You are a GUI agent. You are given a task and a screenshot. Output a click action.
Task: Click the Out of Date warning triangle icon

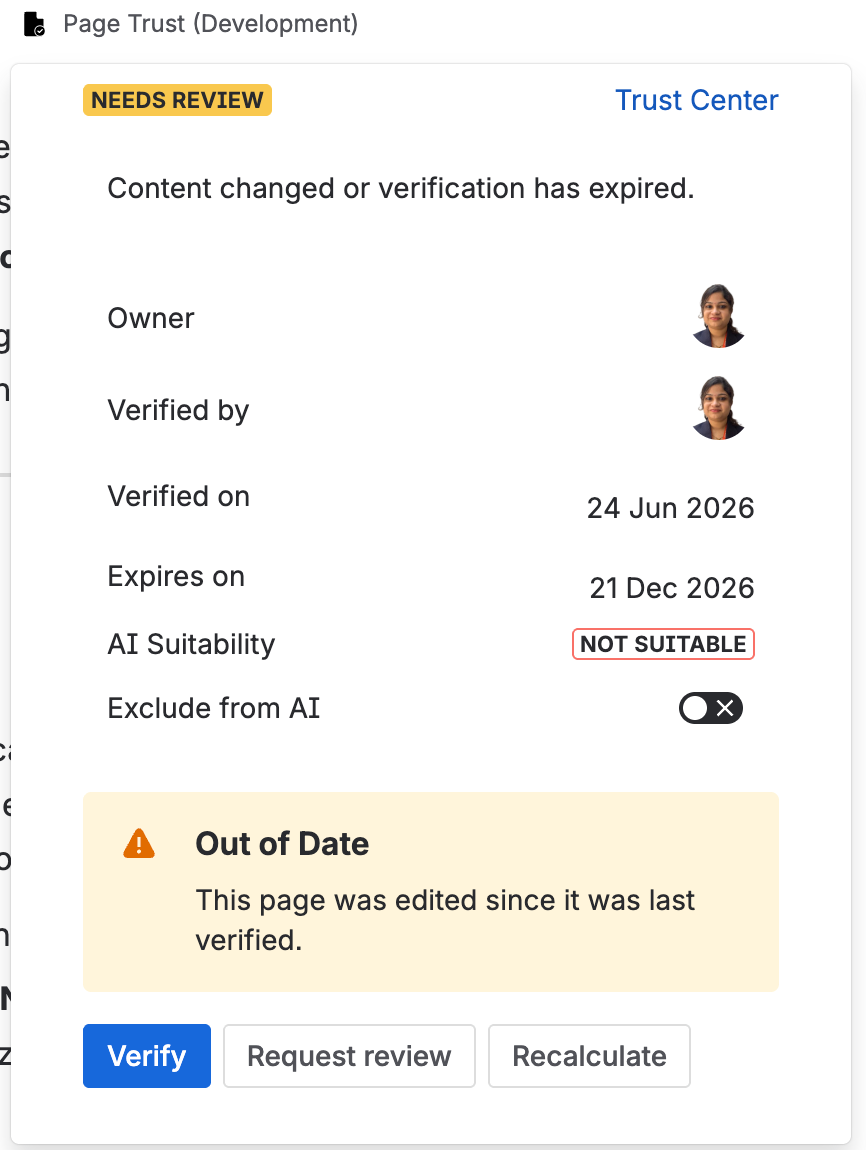point(139,843)
